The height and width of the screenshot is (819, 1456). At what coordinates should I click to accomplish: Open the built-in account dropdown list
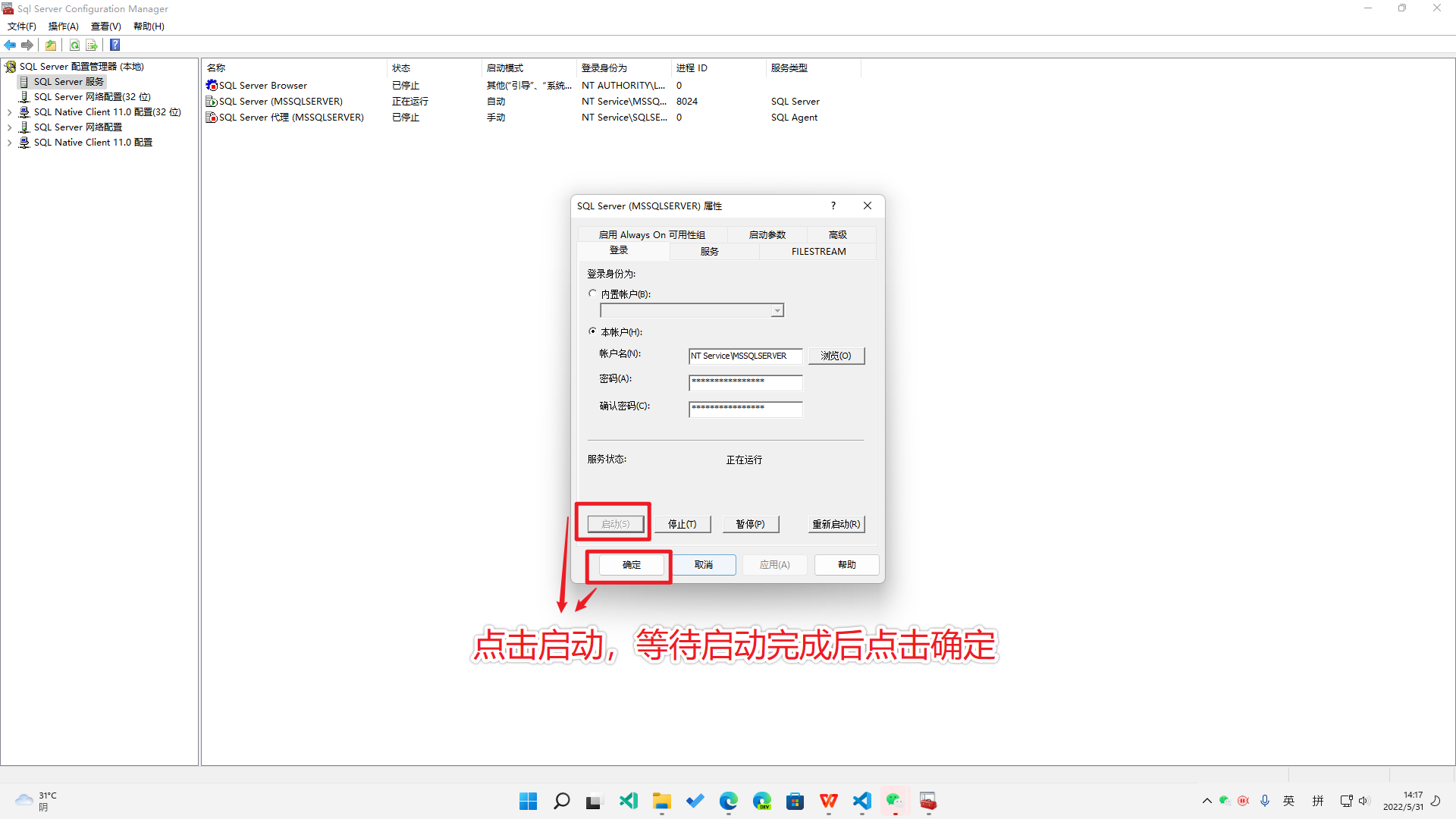pos(777,311)
